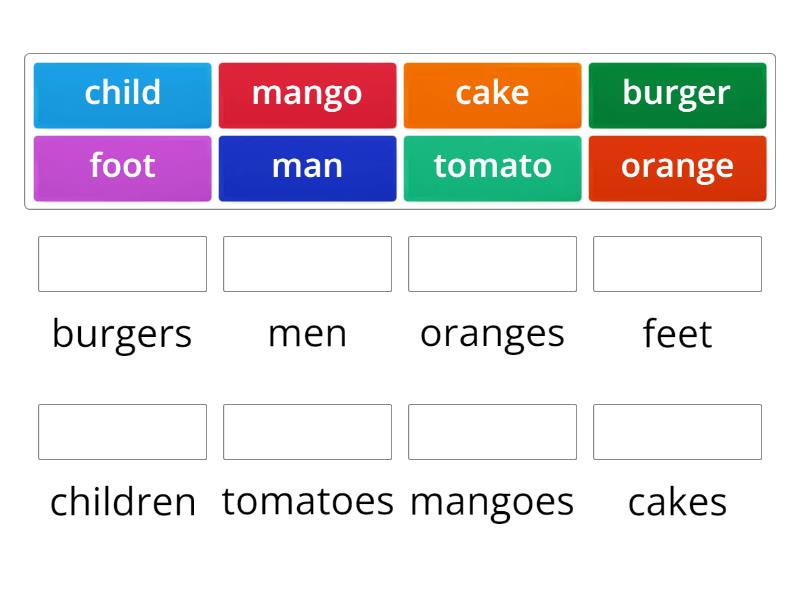Click the answer box above 'feet'
The image size is (800, 600).
(x=677, y=264)
